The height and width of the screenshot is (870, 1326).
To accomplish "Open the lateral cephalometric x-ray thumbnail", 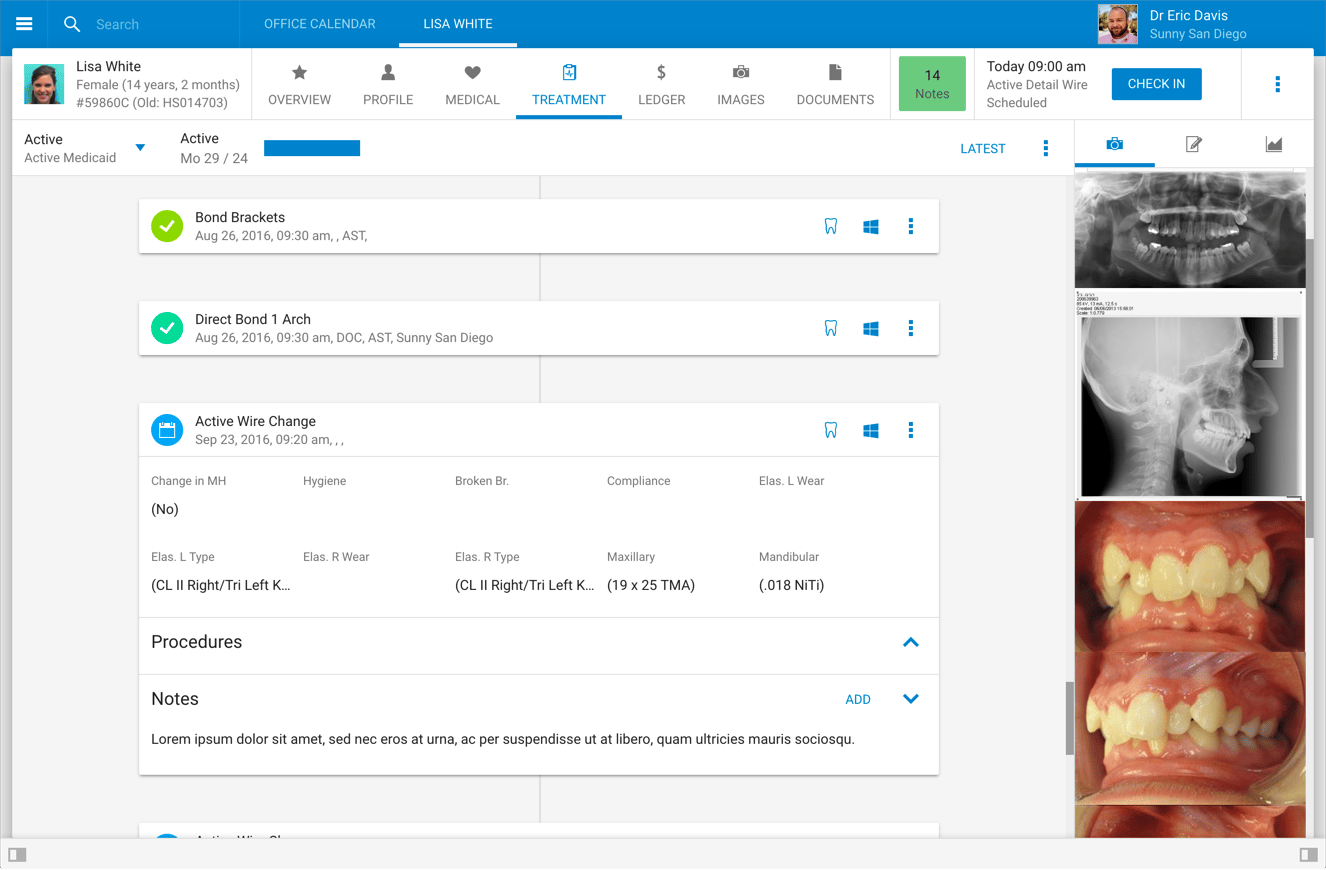I will (1190, 395).
